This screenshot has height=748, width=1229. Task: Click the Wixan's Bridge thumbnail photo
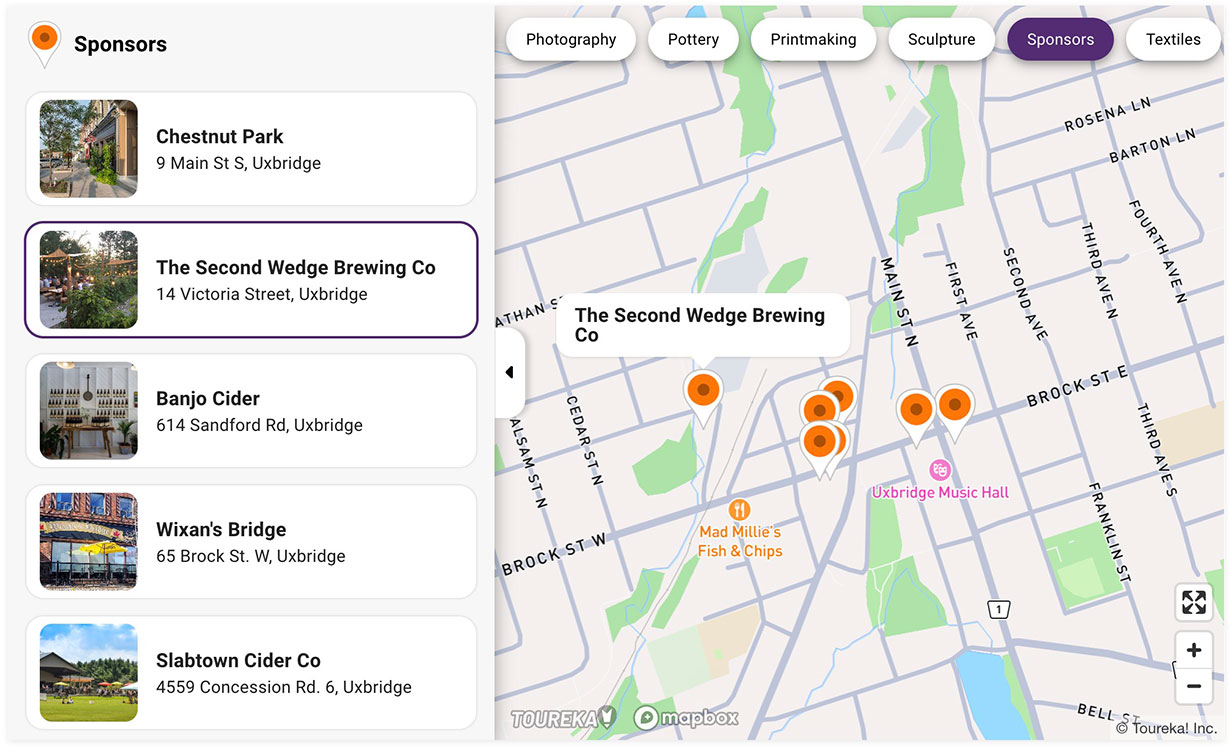coord(89,541)
